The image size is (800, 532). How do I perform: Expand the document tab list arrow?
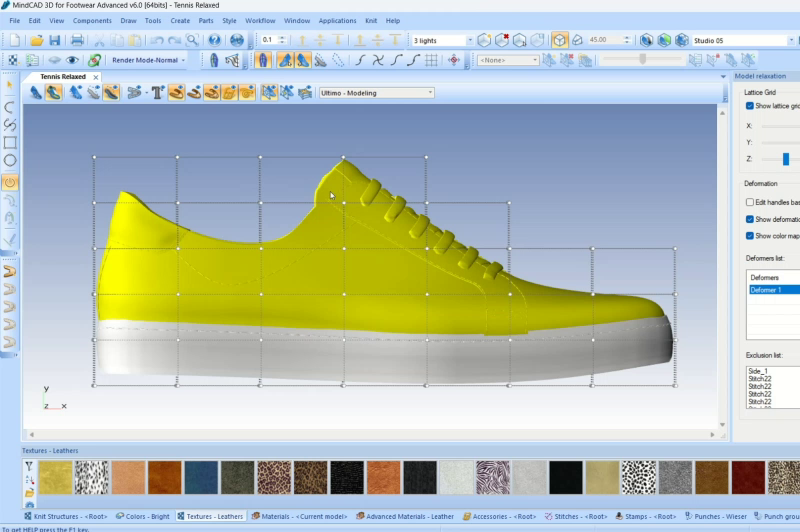click(723, 77)
